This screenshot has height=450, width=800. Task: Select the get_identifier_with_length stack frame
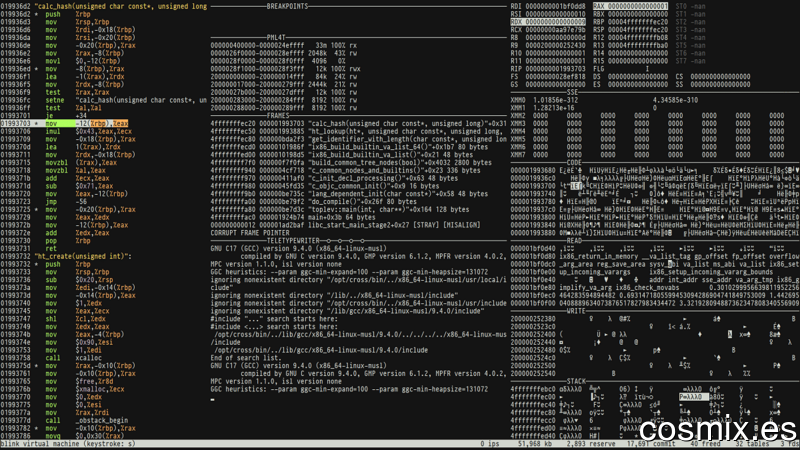pyautogui.click(x=358, y=139)
